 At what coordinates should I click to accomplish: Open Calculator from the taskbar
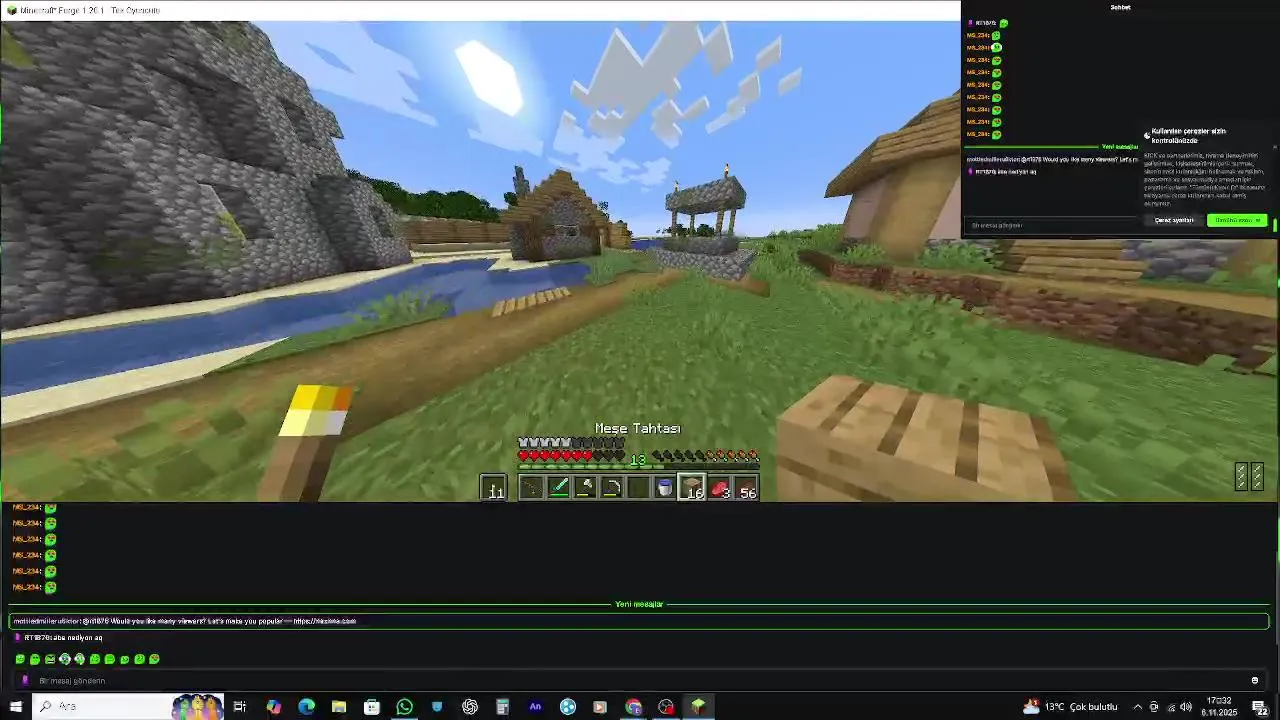[x=502, y=707]
